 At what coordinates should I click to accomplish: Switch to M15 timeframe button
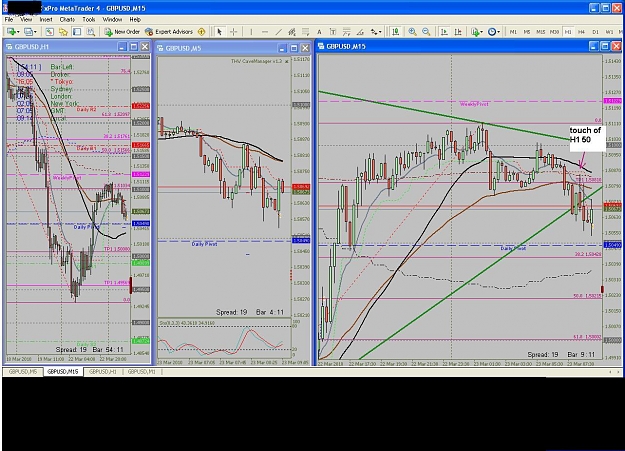tap(540, 32)
